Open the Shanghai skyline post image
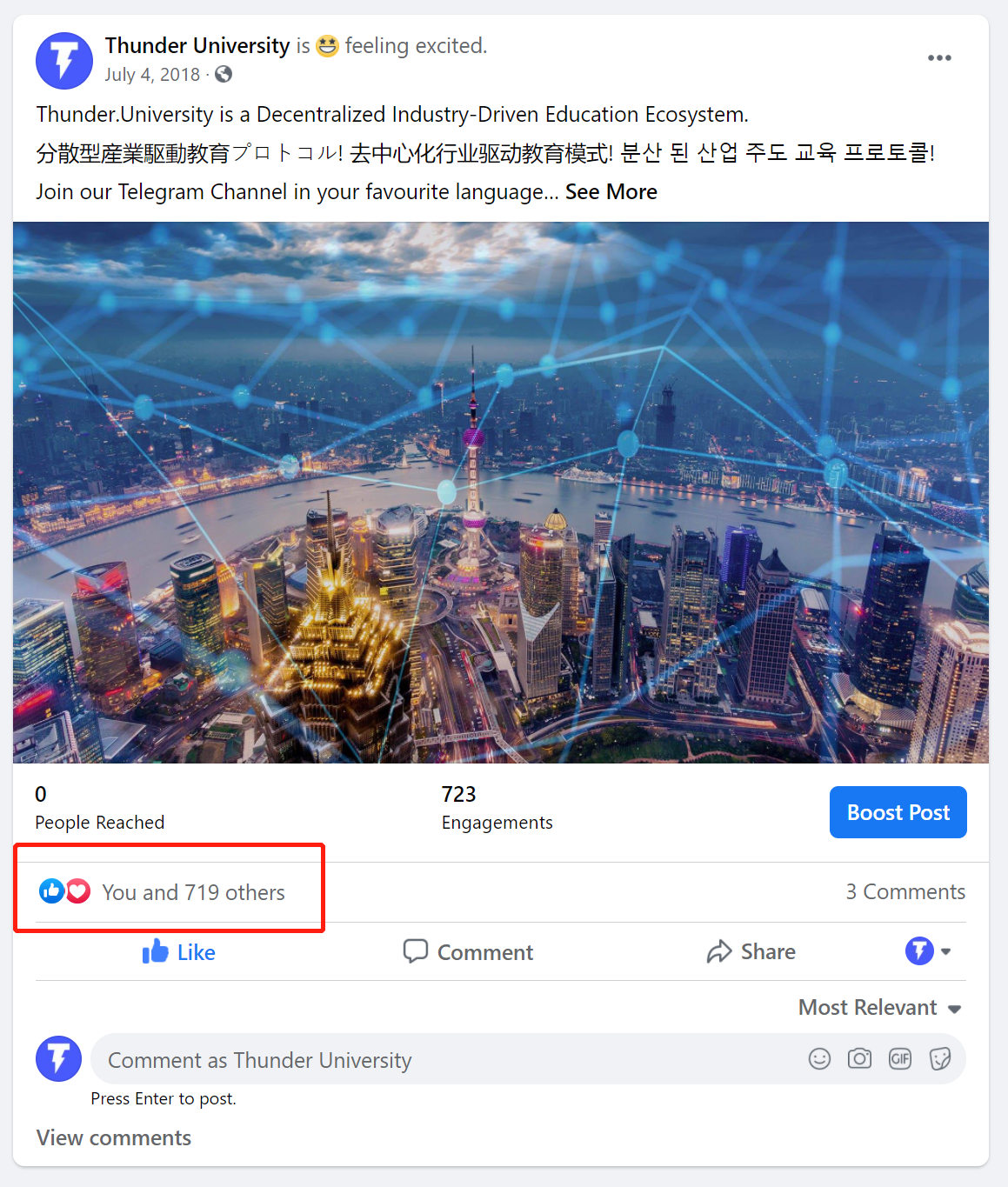 point(501,493)
